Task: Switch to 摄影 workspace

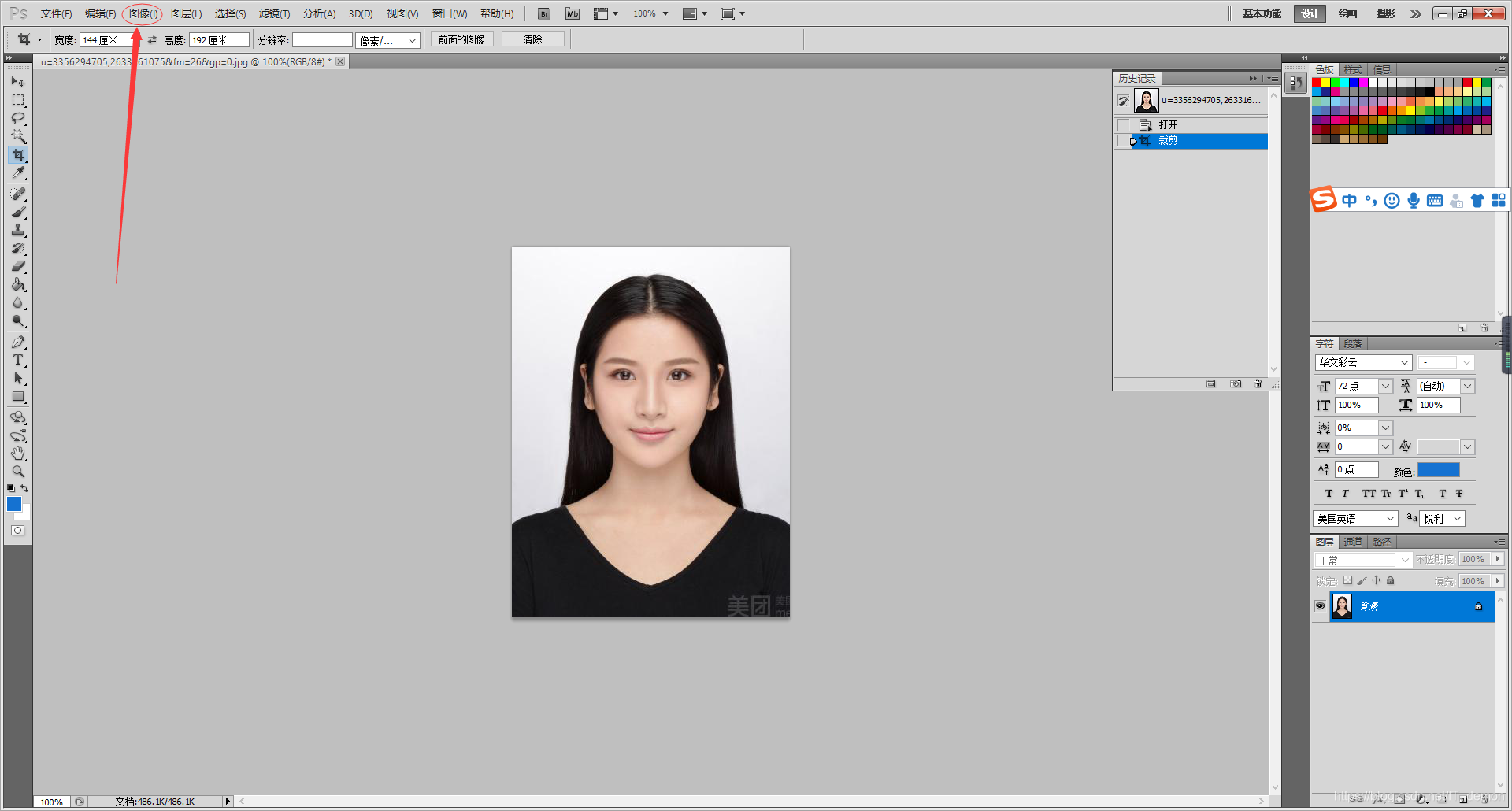Action: pyautogui.click(x=1386, y=13)
